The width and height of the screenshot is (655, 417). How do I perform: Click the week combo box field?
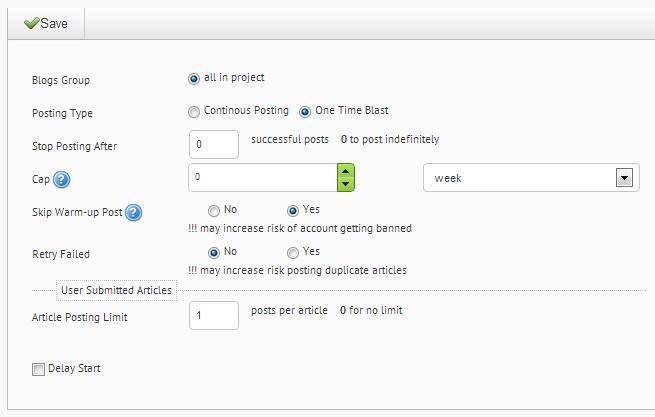pos(531,178)
